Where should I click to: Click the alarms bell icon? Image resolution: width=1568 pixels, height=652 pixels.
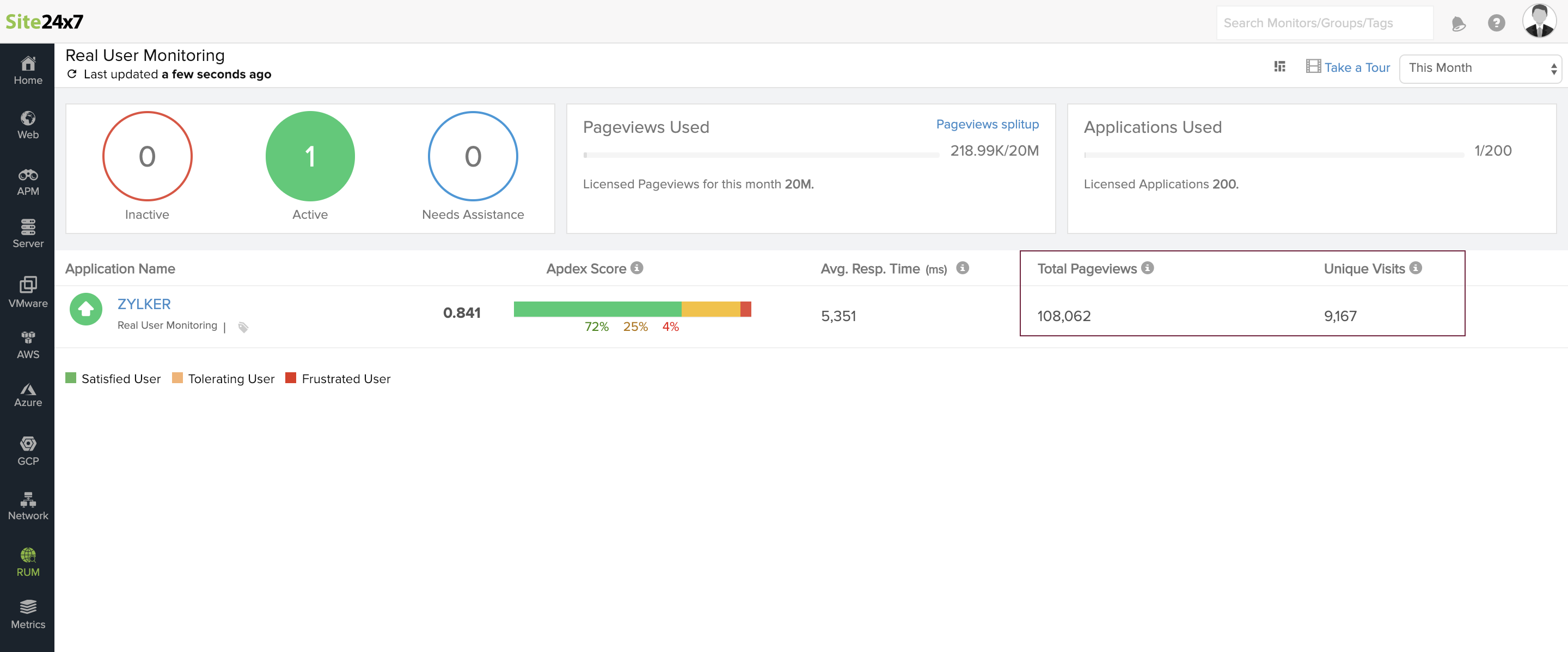coord(1458,23)
